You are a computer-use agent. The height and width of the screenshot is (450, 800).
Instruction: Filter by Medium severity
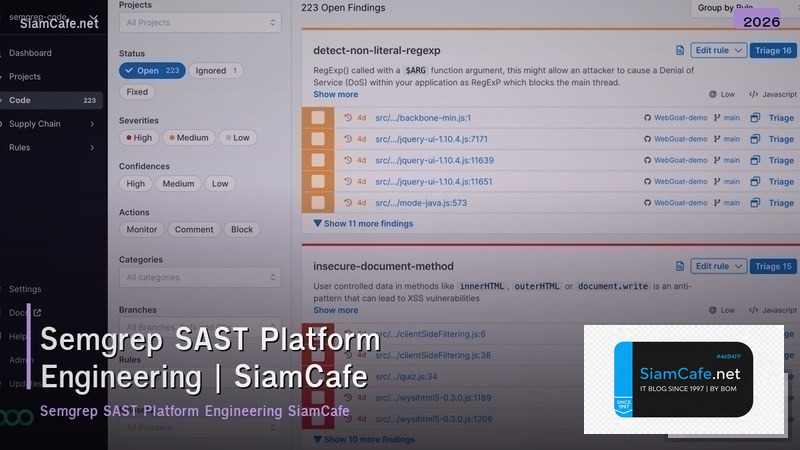coord(189,138)
